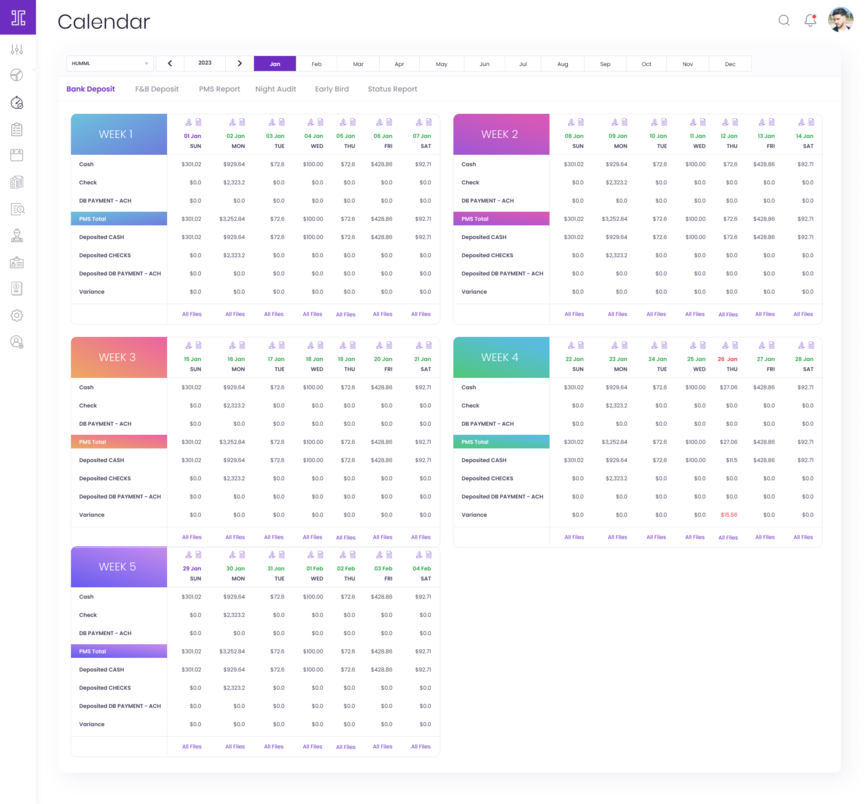The height and width of the screenshot is (804, 865).
Task: Click the upload icon above 08 Jan
Action: point(569,122)
